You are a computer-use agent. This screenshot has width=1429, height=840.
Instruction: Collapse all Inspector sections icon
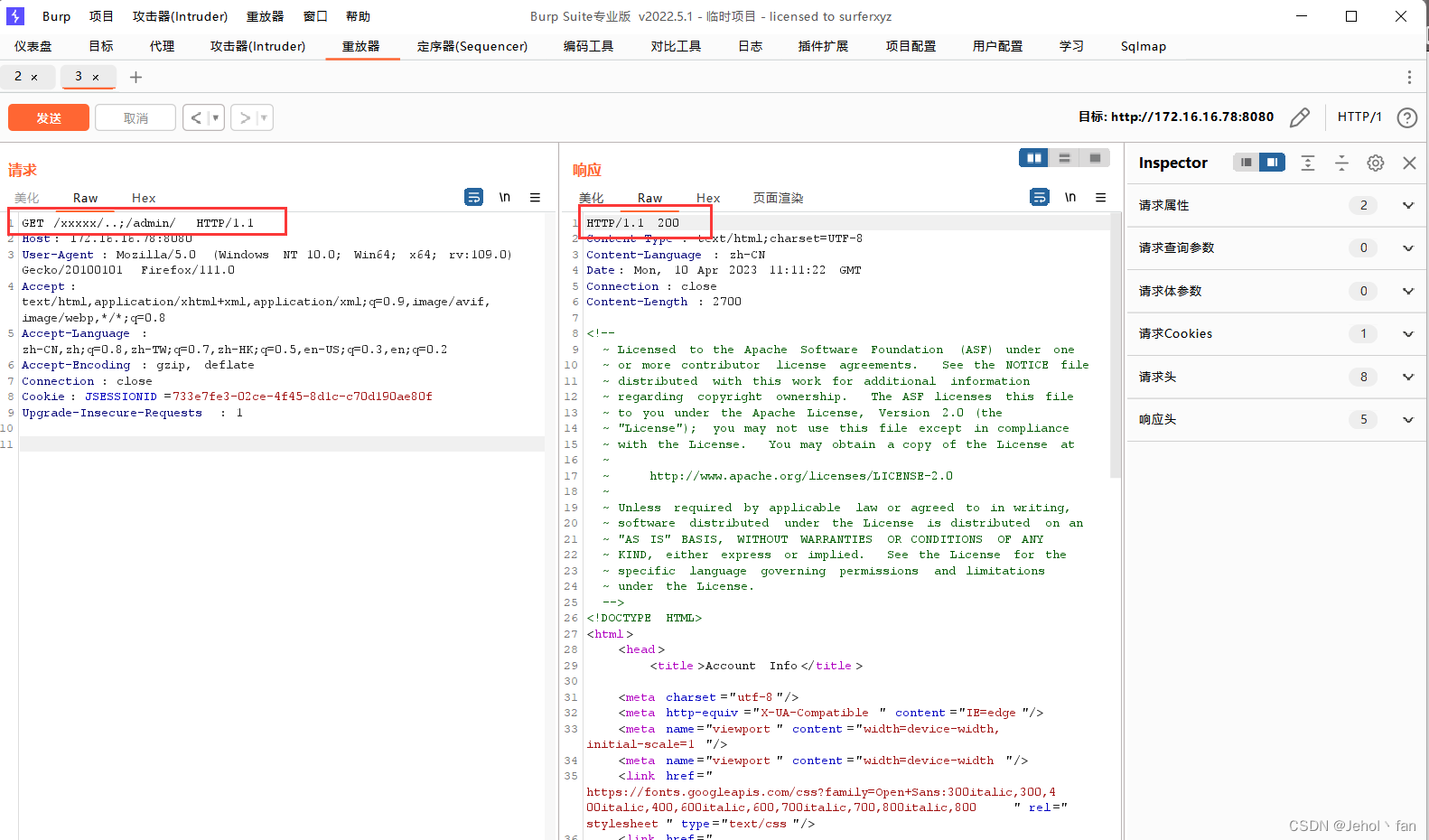[1341, 163]
